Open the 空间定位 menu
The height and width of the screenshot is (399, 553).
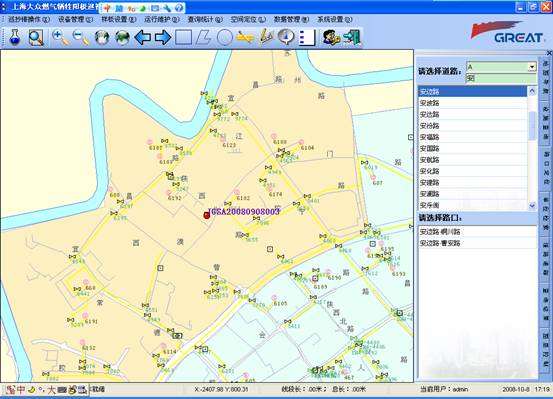(248, 19)
